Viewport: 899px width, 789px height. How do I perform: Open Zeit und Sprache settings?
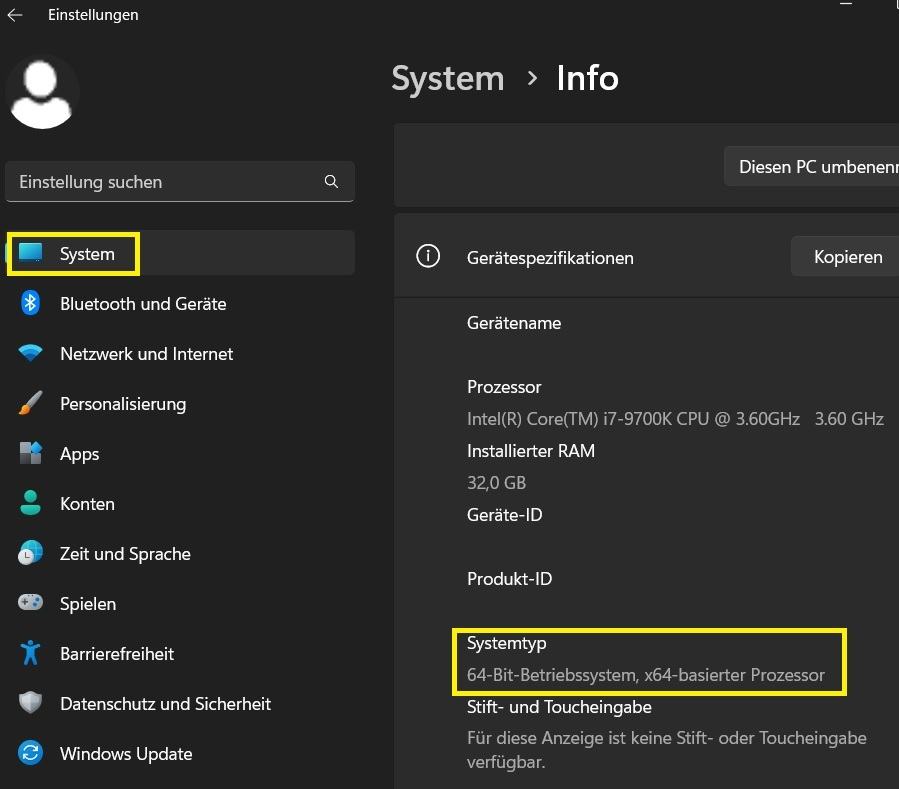pyautogui.click(x=180, y=553)
